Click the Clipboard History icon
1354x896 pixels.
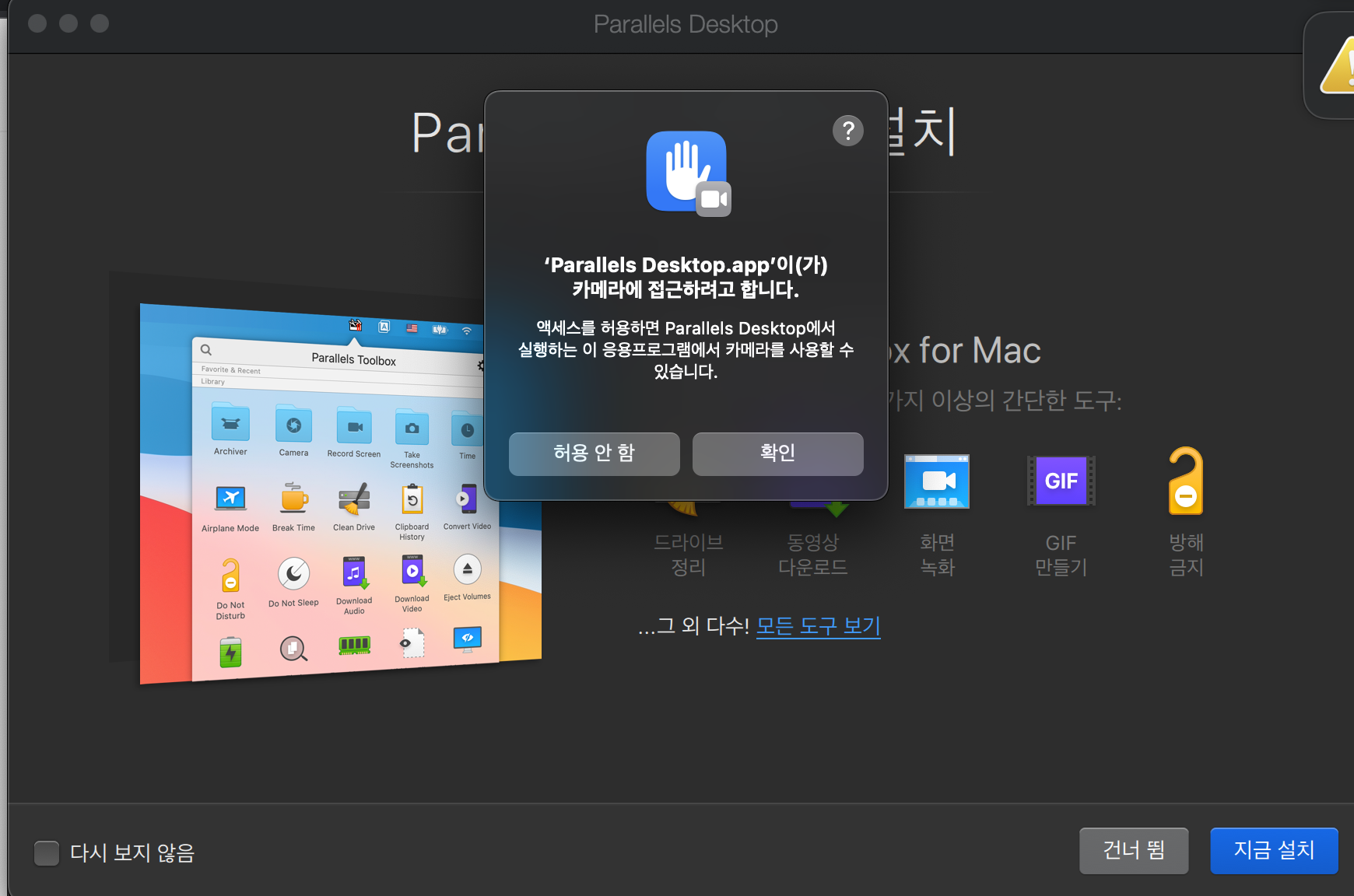(x=412, y=499)
